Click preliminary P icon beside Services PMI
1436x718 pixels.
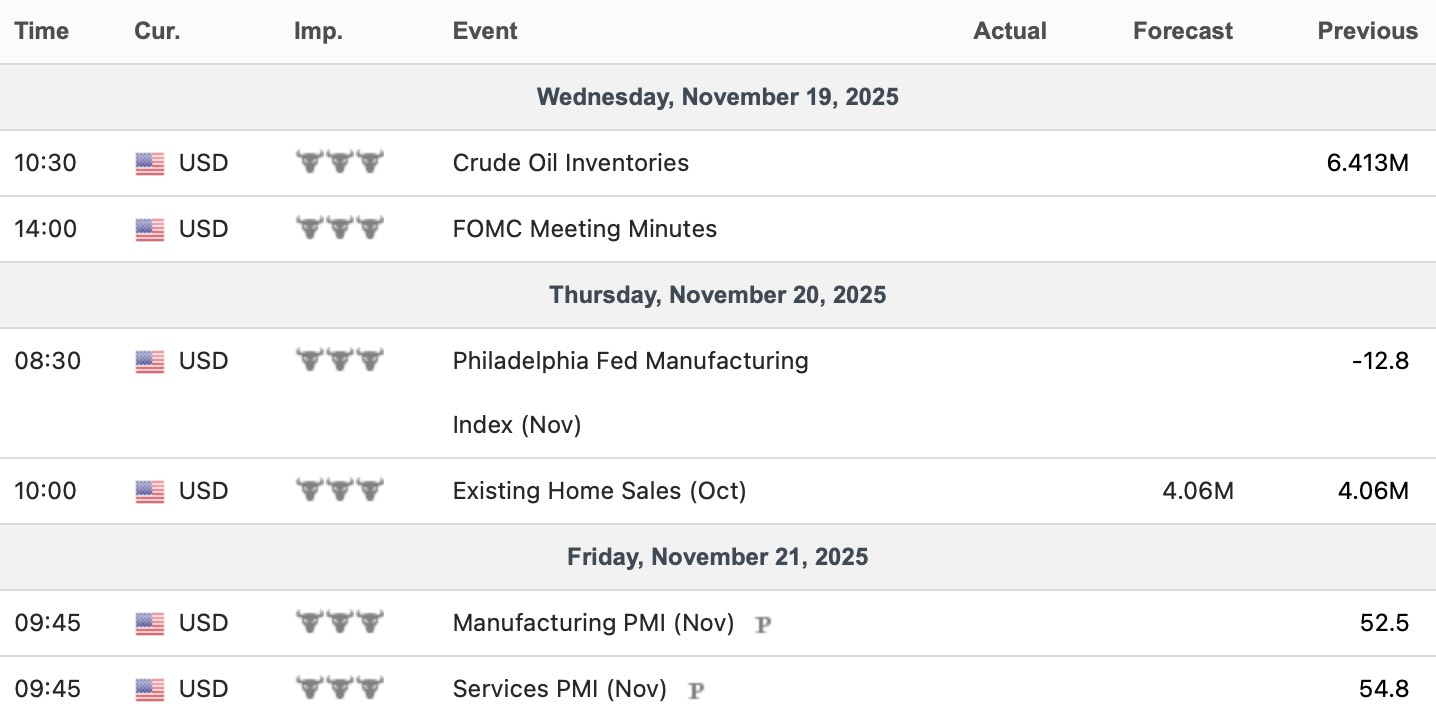pos(697,690)
